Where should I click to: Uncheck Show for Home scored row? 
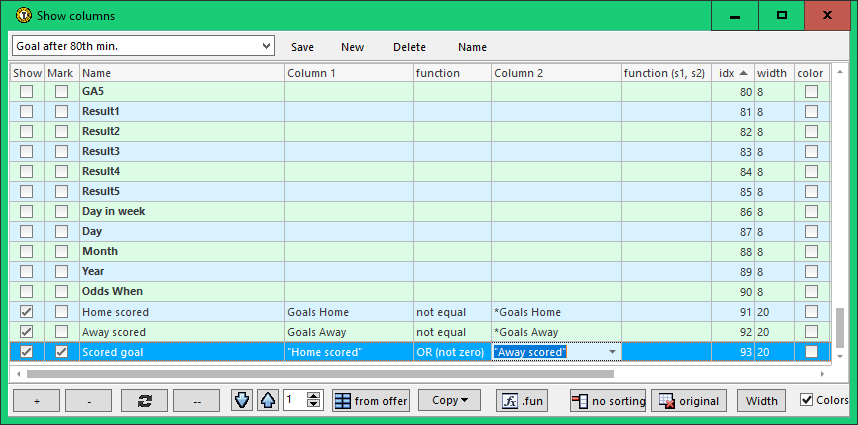tap(27, 312)
